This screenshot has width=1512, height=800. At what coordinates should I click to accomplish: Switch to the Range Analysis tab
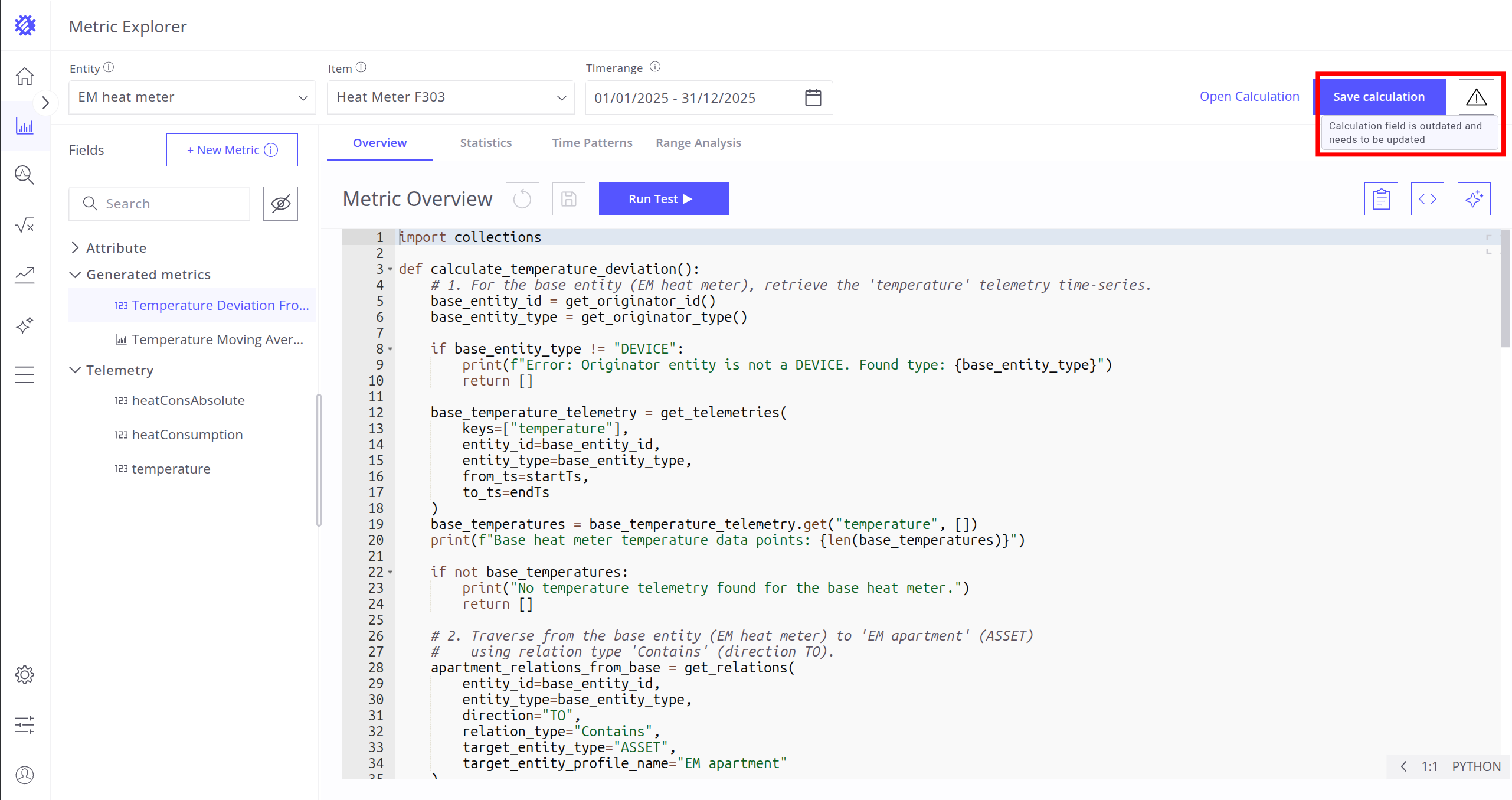click(x=698, y=143)
